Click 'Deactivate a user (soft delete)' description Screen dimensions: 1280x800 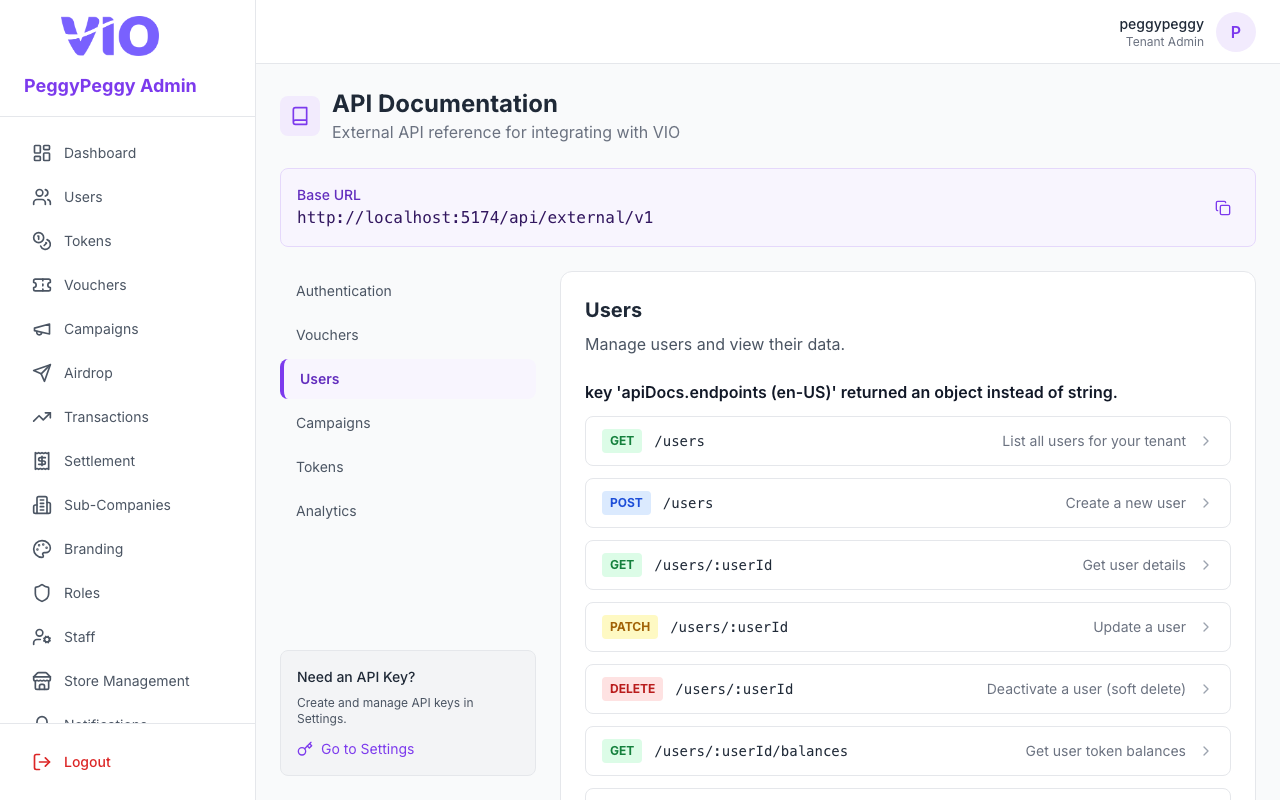click(1086, 689)
